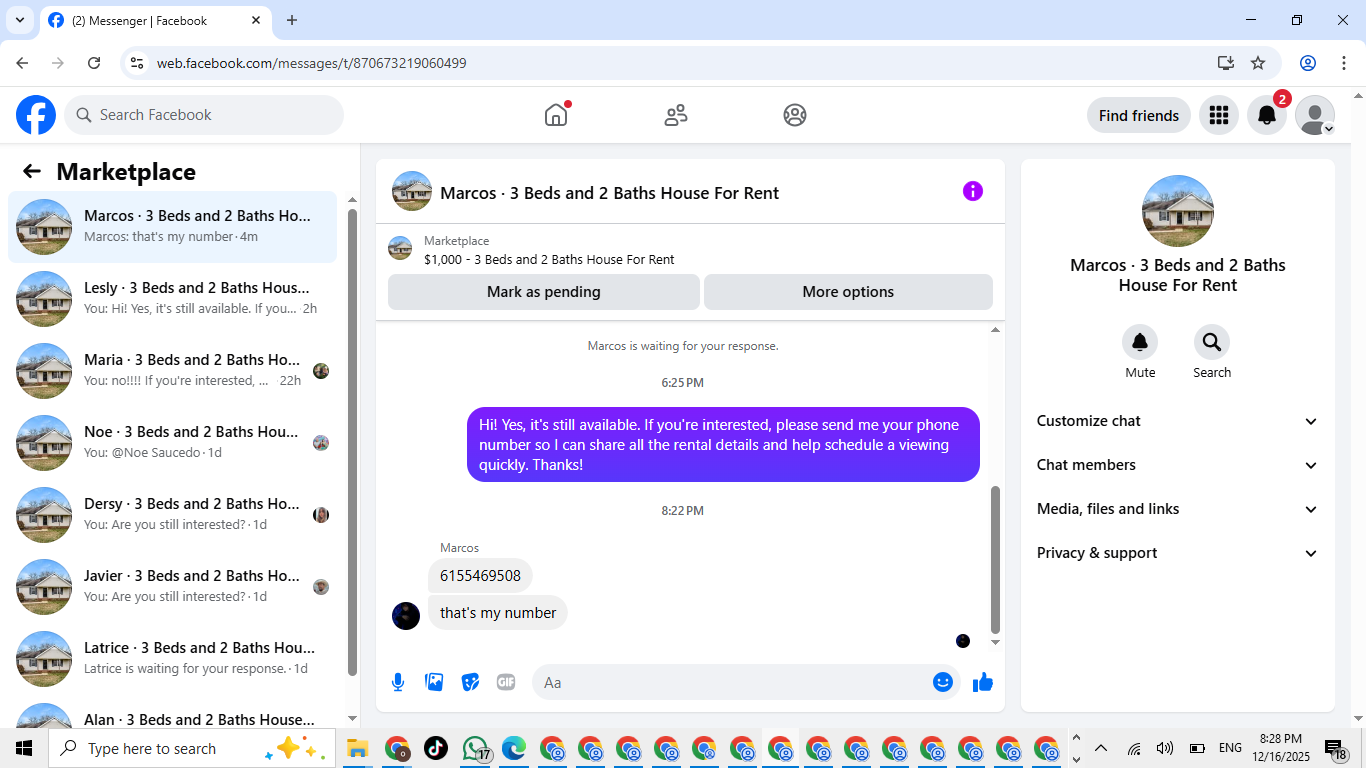This screenshot has width=1366, height=768.
Task: Open the Windows Start menu
Action: point(24,748)
